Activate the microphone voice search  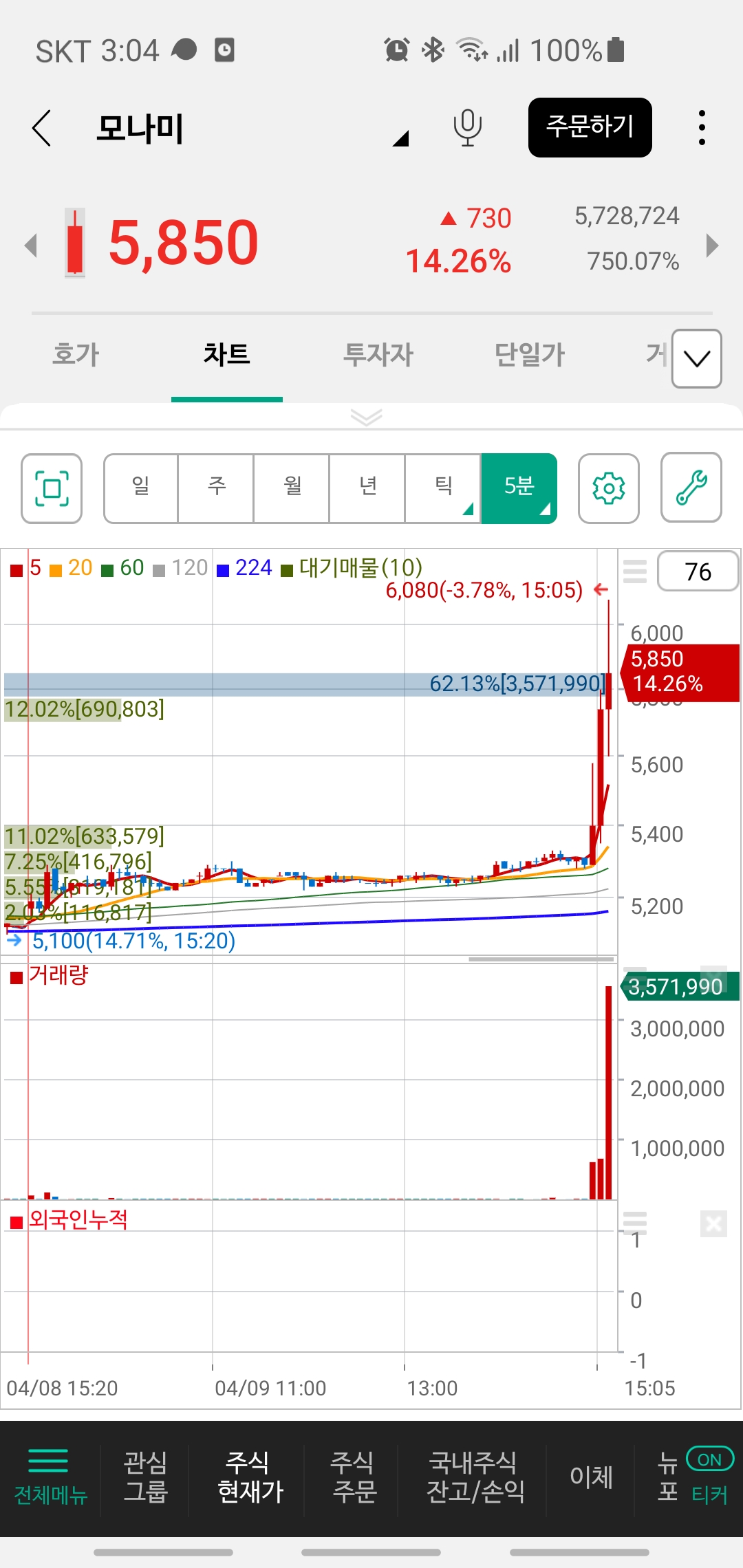coord(467,128)
